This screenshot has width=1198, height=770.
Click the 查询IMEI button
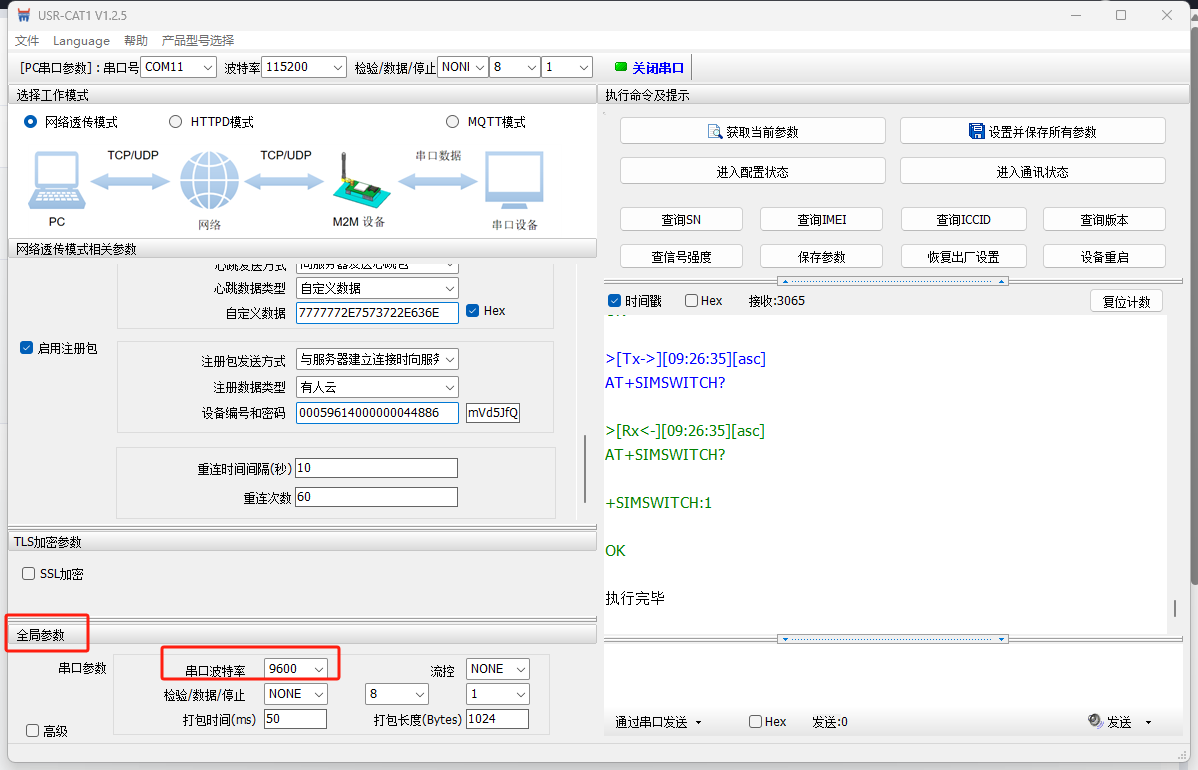(823, 220)
